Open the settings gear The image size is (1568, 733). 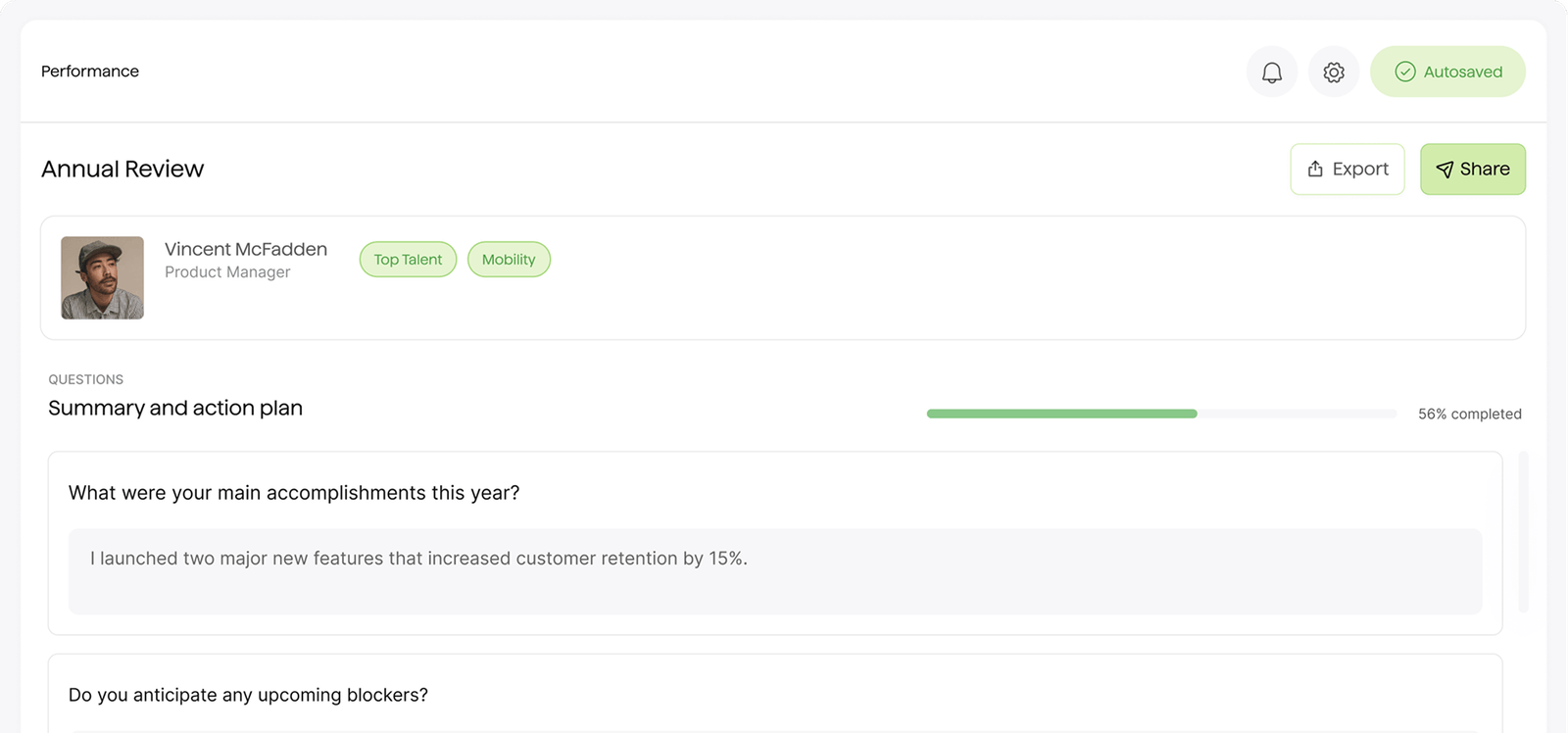point(1333,72)
